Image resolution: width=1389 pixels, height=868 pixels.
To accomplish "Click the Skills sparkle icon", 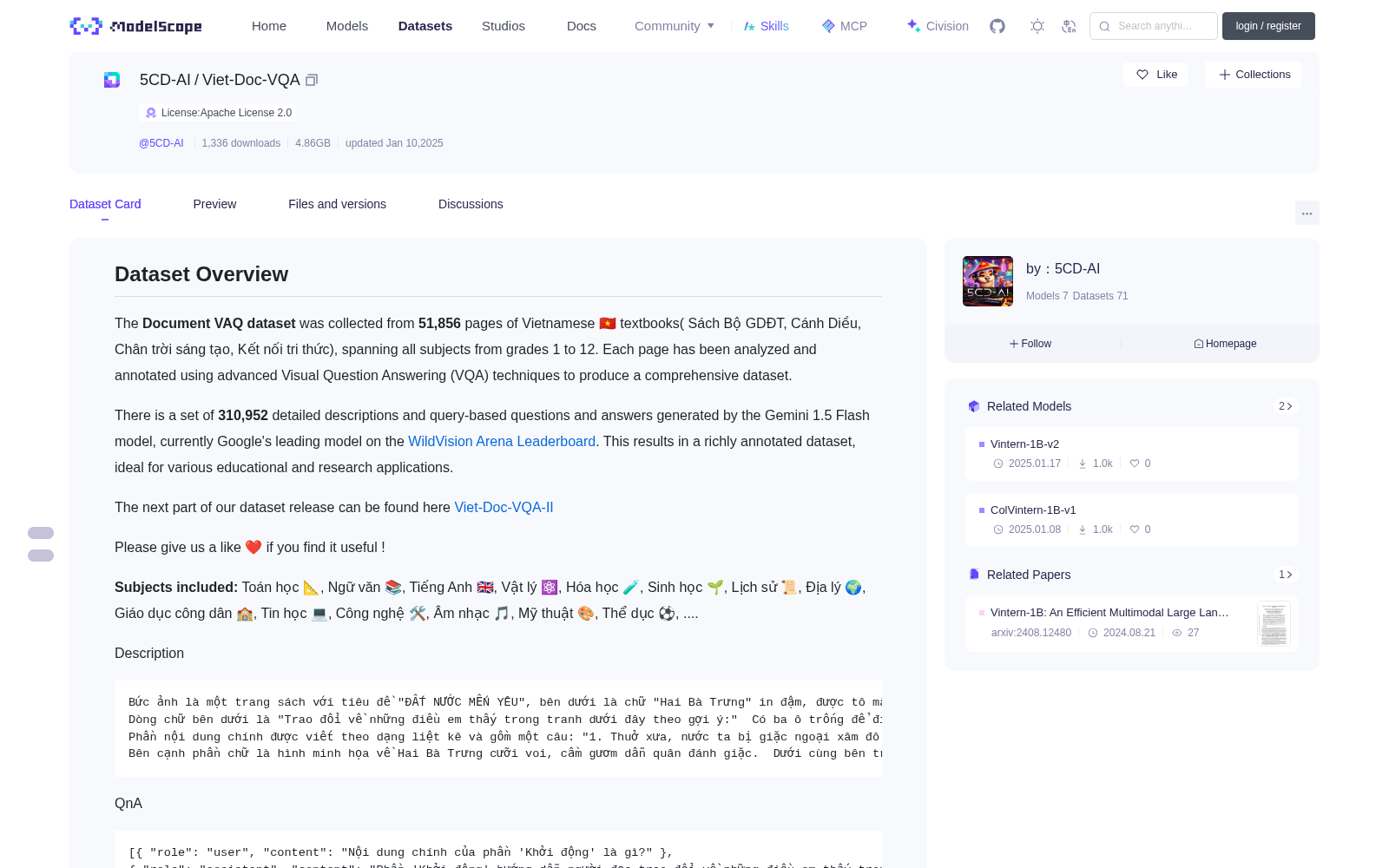I will click(x=749, y=26).
